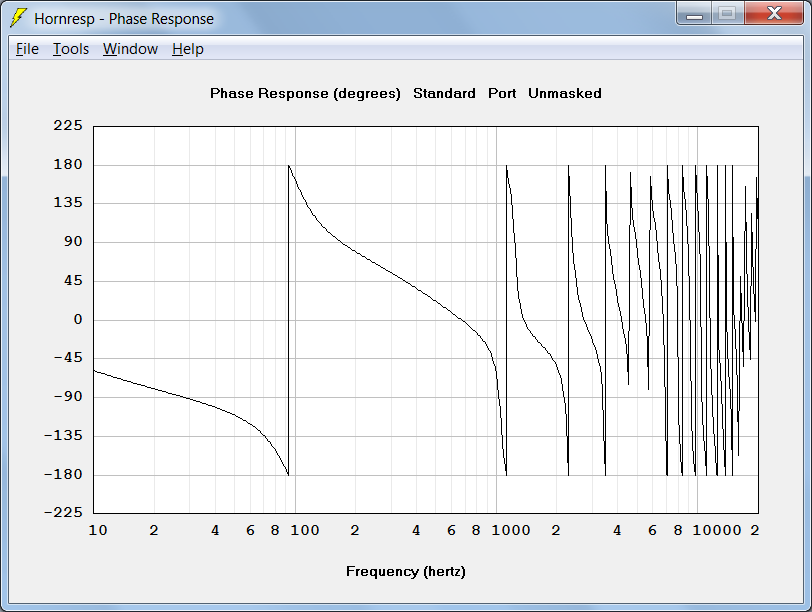
Task: Click the 'Hornresp - Phase Response' title text
Action: [124, 19]
